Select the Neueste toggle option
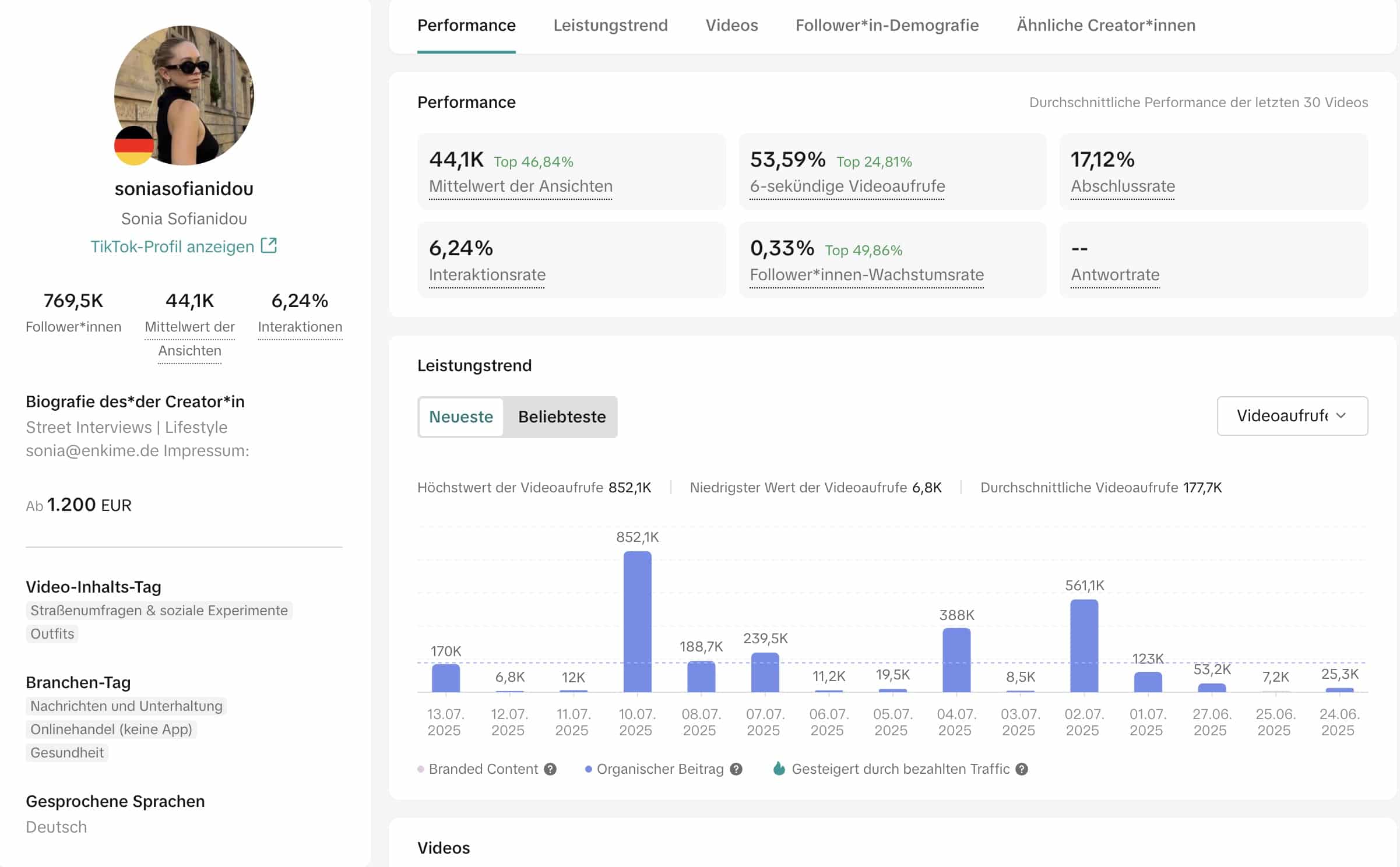This screenshot has height=867, width=1400. pos(461,417)
